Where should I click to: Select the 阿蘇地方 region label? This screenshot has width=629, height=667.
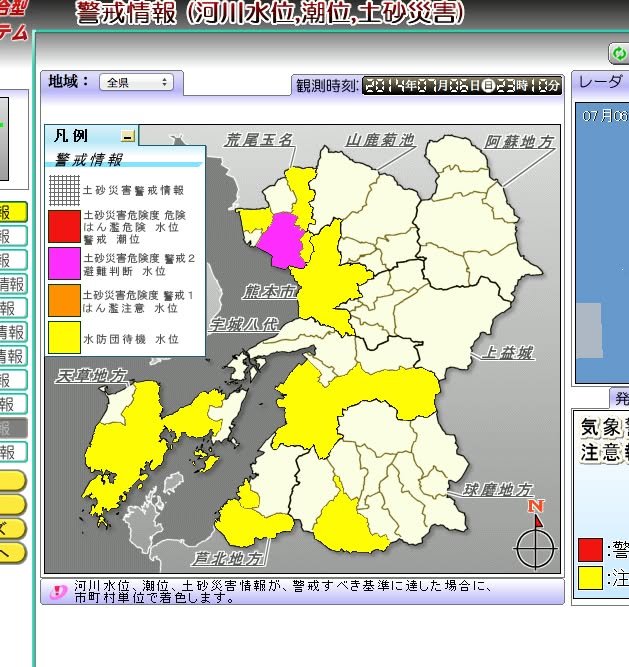point(520,142)
